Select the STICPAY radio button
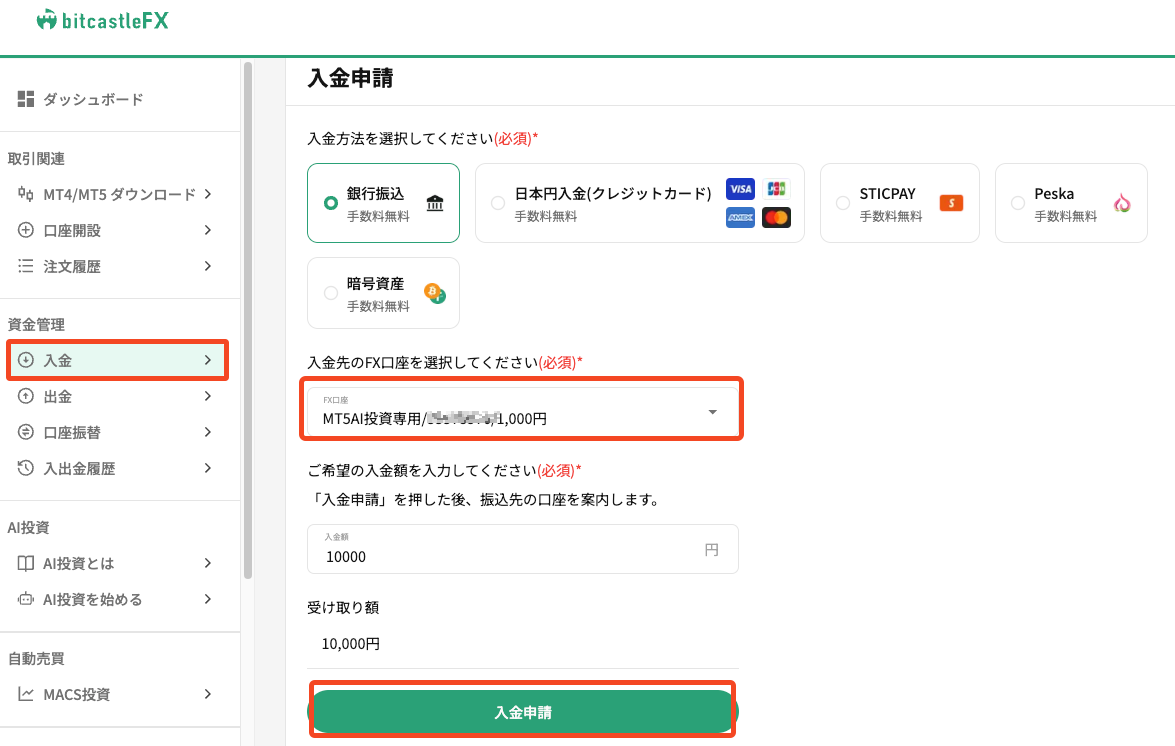Viewport: 1175px width, 746px height. 843,203
